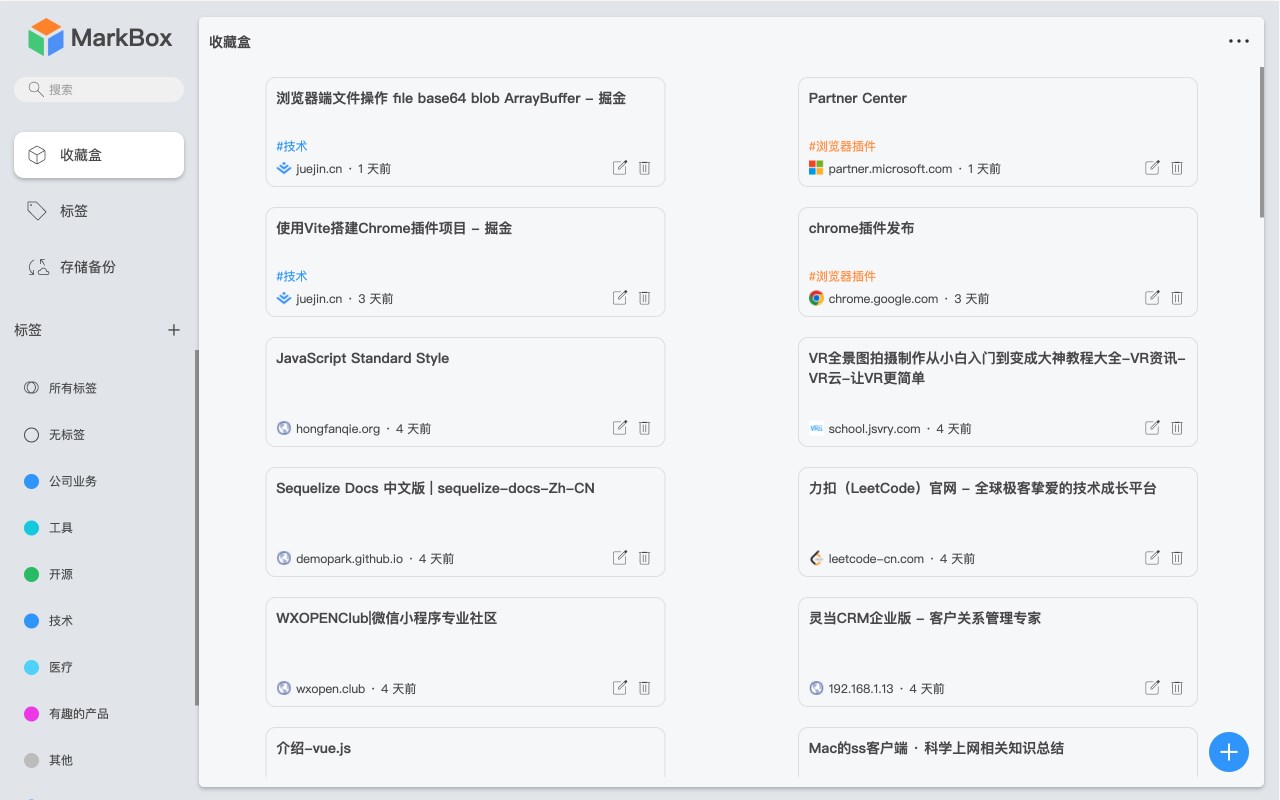Click the #浏览器插件 tag on chrome插件发布 card

point(842,276)
